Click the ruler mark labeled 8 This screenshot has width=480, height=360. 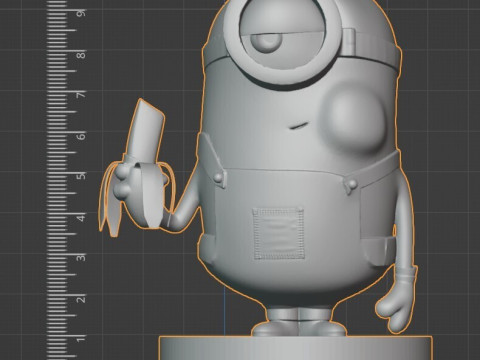82,54
